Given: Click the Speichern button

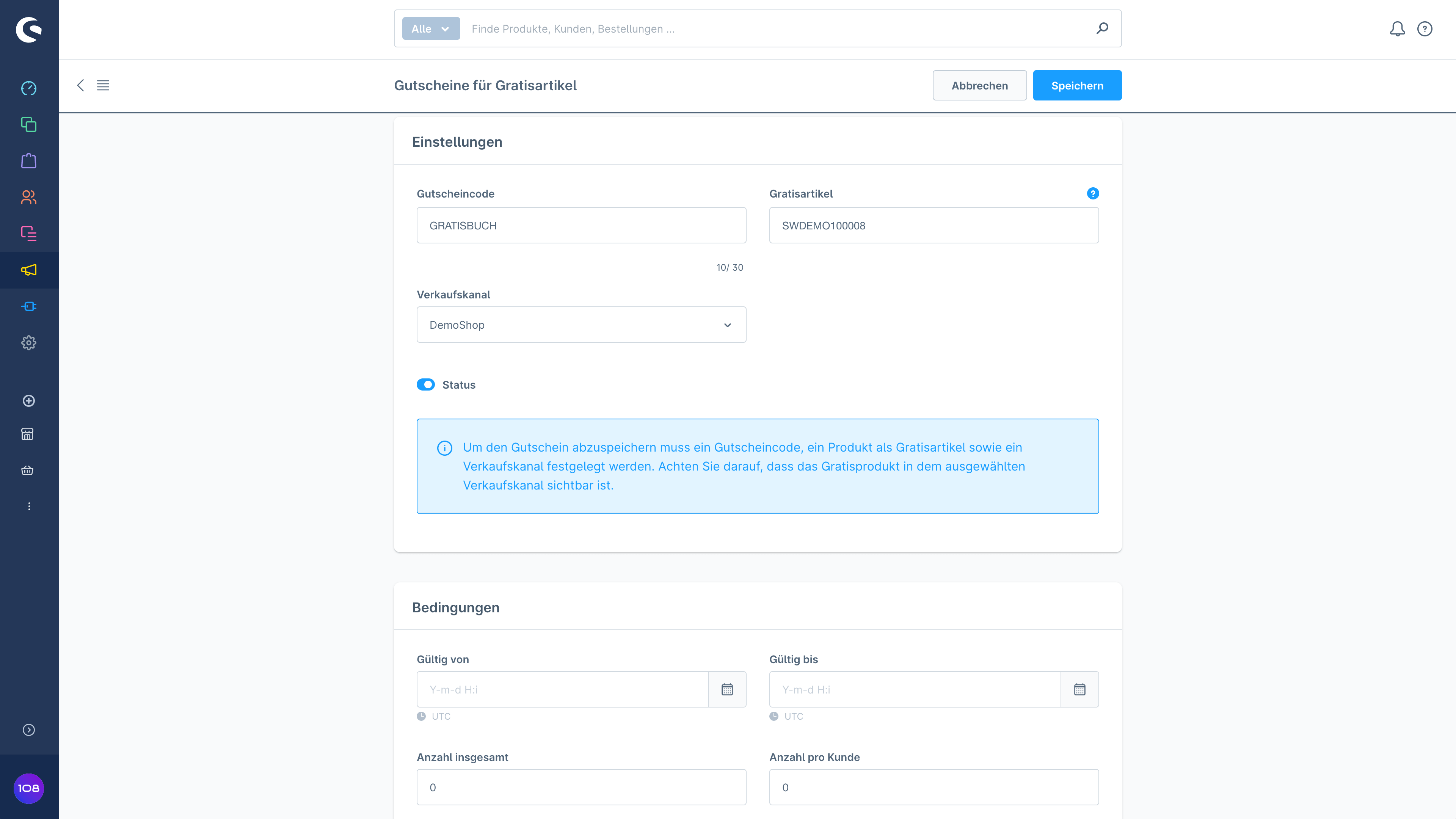Looking at the screenshot, I should click(1077, 85).
